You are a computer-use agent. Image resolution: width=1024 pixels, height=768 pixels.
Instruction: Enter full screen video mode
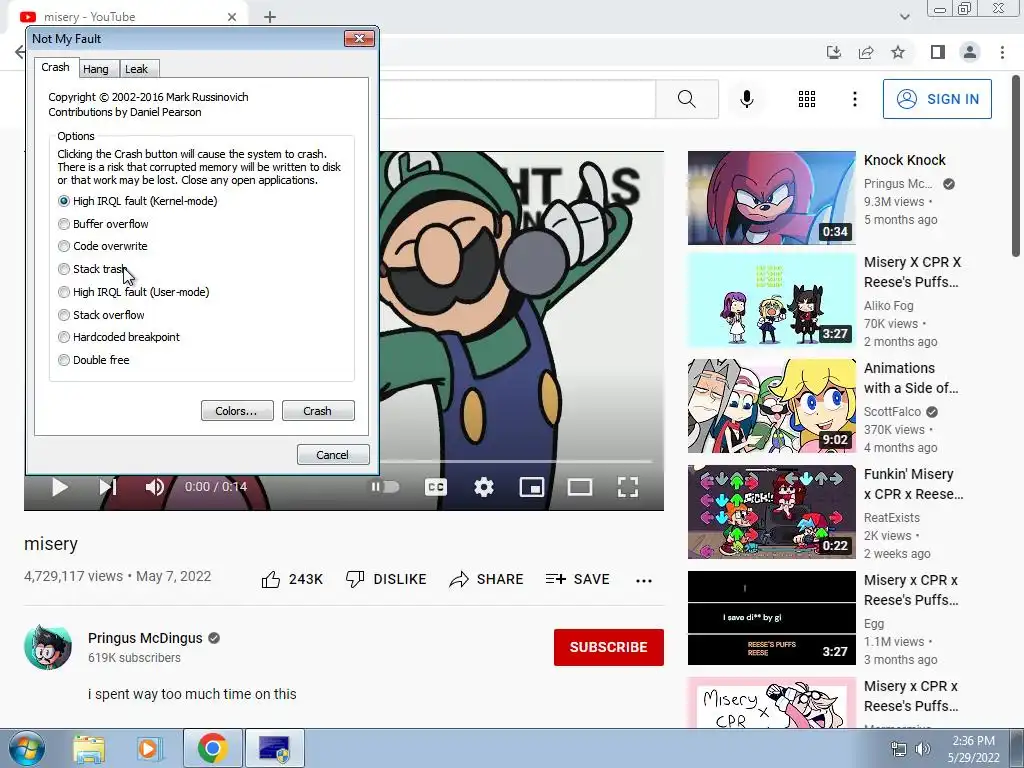click(x=628, y=487)
